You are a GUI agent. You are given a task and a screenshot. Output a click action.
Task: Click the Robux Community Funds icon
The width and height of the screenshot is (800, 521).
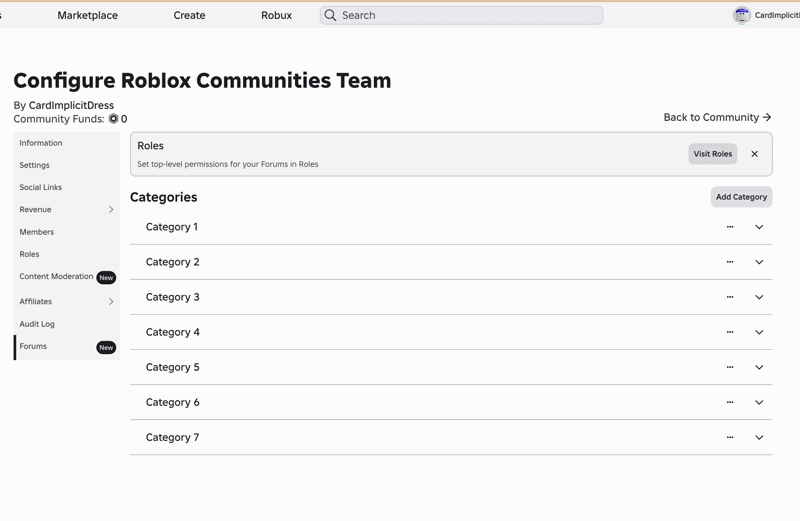[x=113, y=119]
